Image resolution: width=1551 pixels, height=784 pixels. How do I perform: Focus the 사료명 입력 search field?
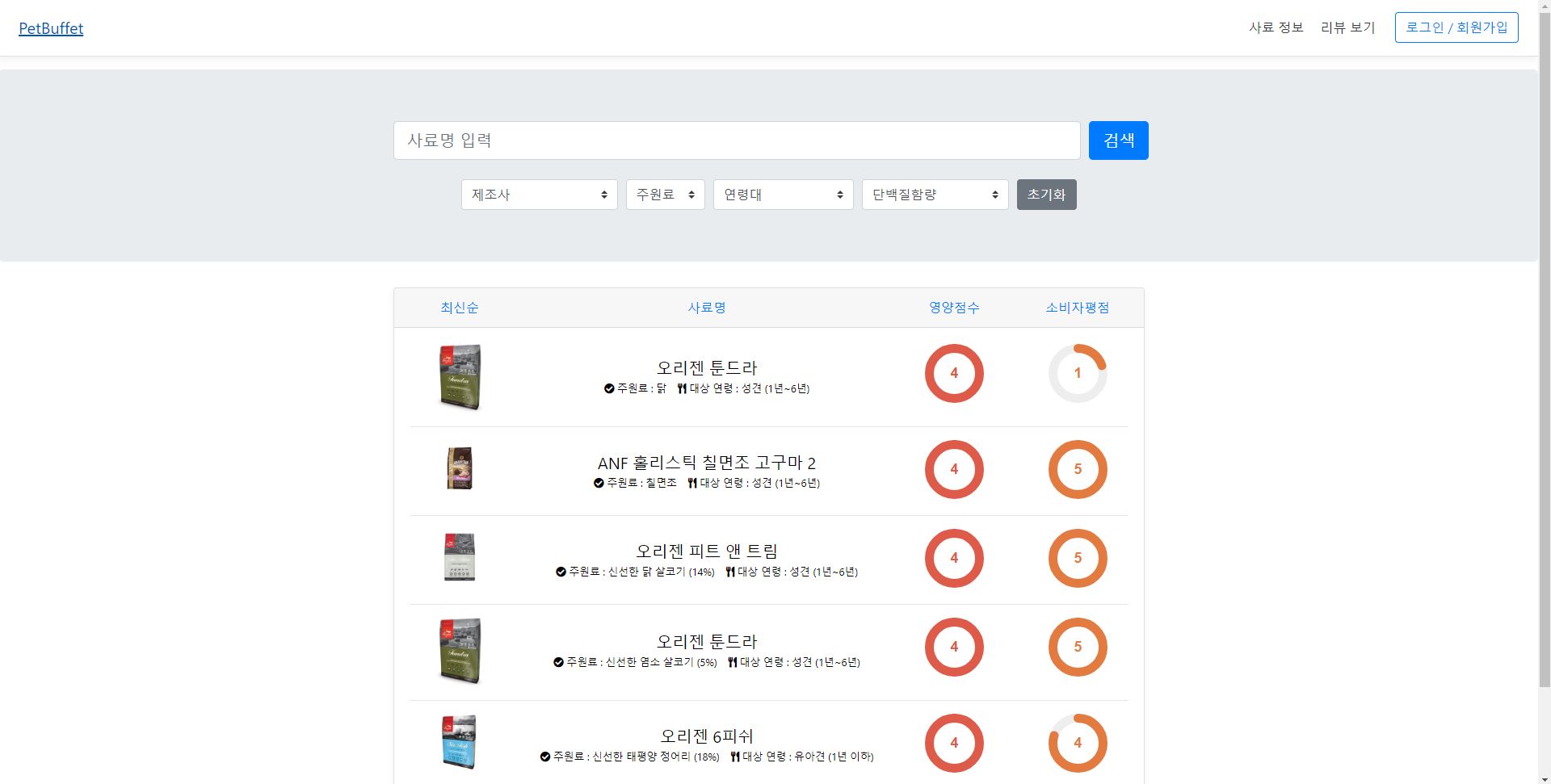click(x=737, y=140)
